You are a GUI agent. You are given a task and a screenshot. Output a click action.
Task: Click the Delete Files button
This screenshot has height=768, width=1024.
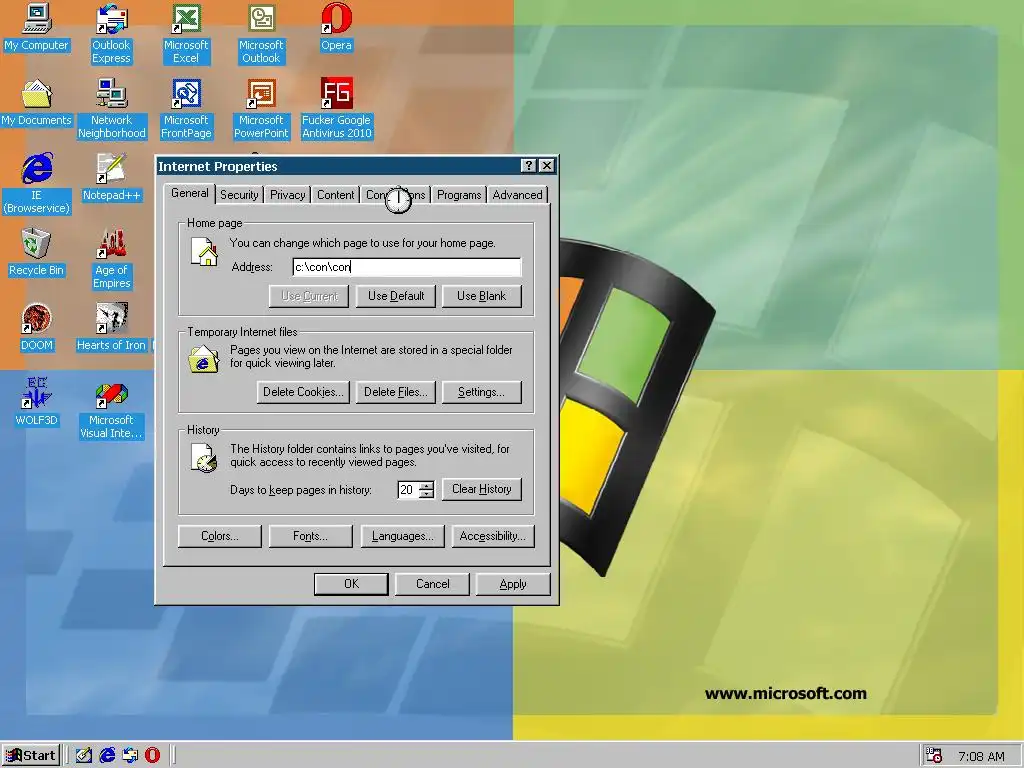396,392
